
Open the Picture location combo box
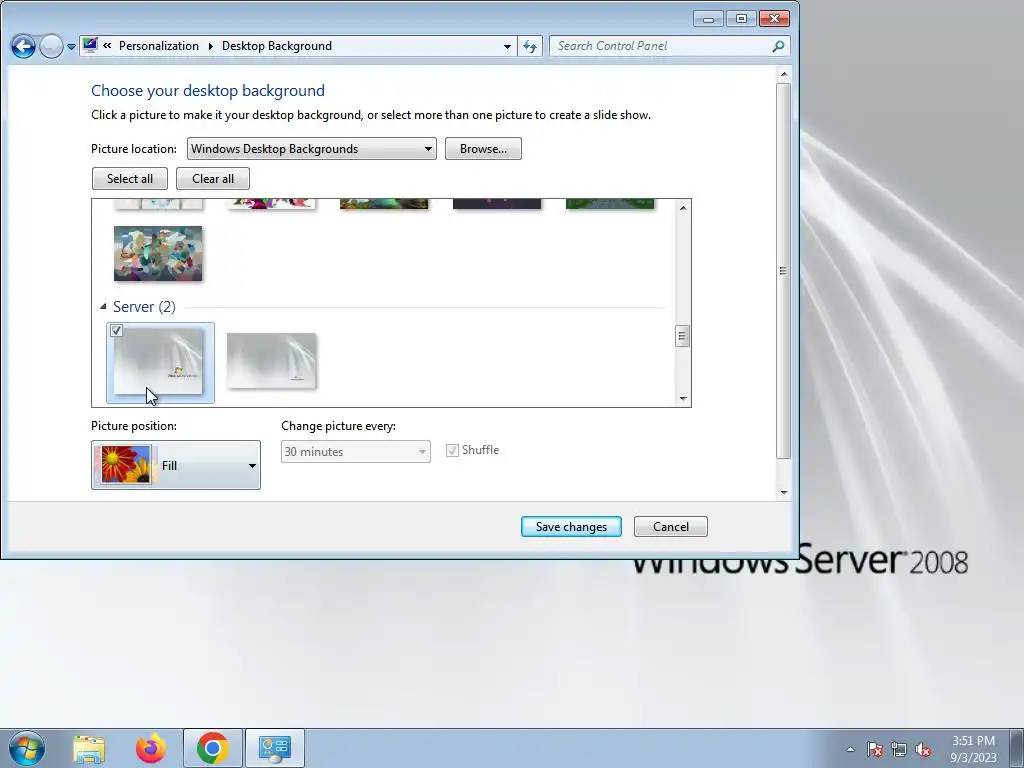312,149
